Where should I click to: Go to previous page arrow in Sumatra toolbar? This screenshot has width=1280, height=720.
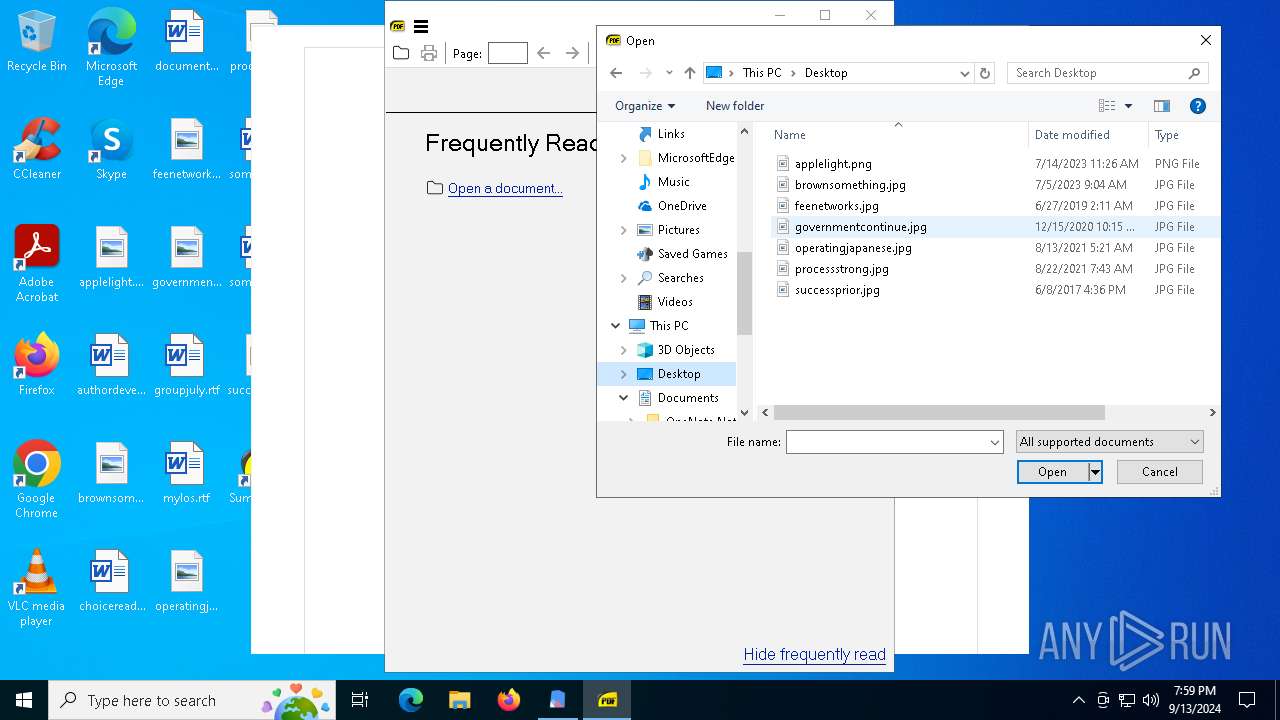click(543, 53)
